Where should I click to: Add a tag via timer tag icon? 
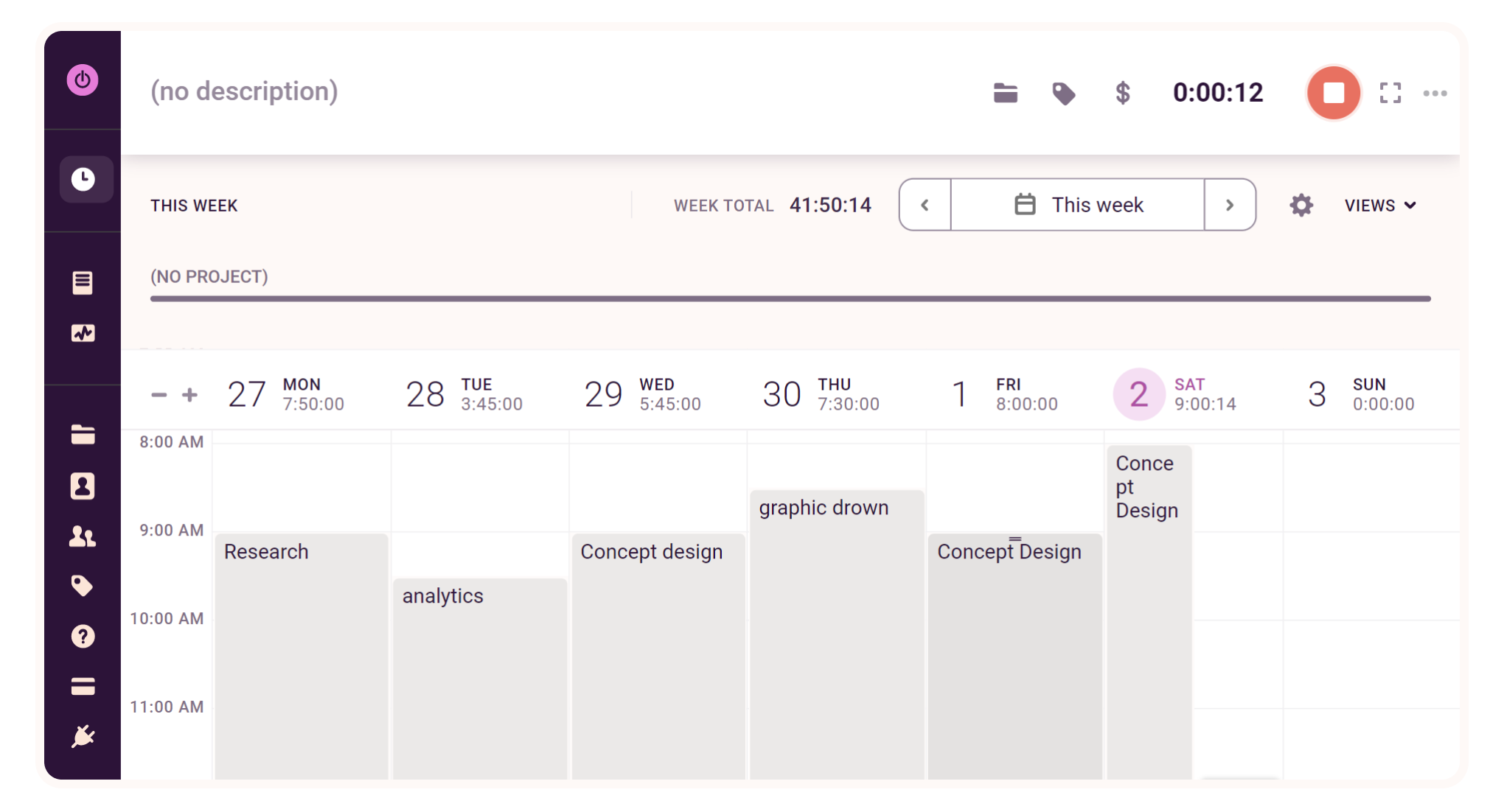pyautogui.click(x=1063, y=94)
